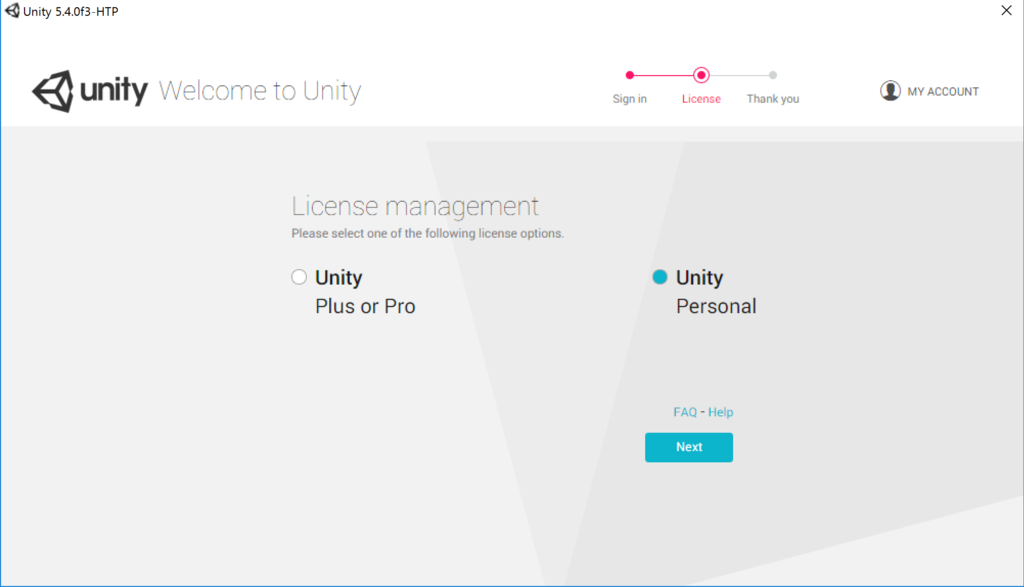Click the Thank you step marker
Image resolution: width=1024 pixels, height=587 pixels.
[773, 75]
